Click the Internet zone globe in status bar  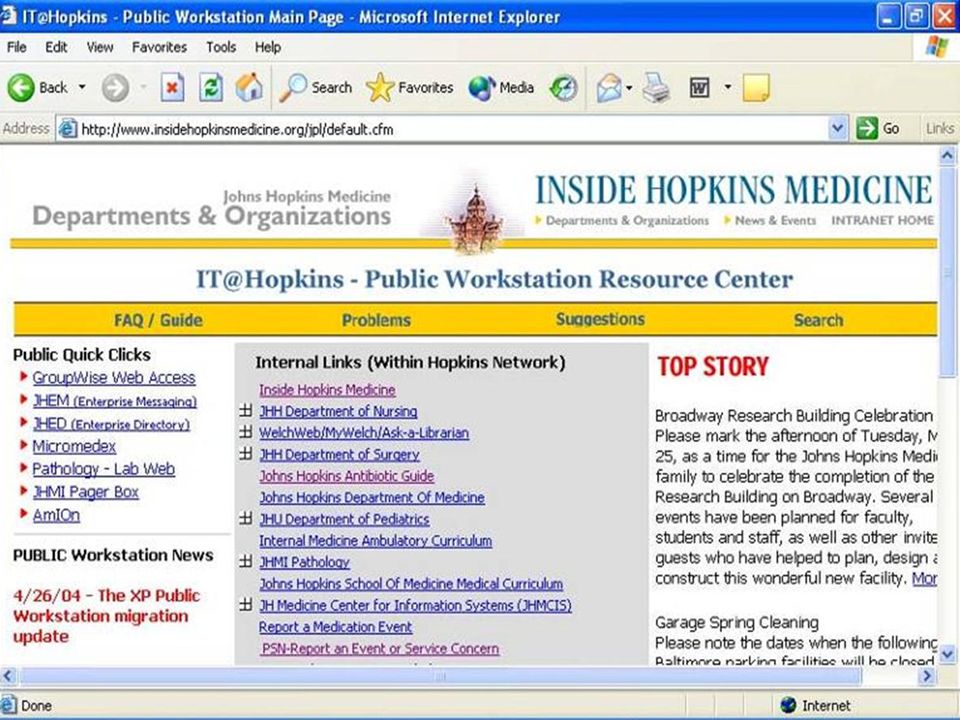point(789,705)
